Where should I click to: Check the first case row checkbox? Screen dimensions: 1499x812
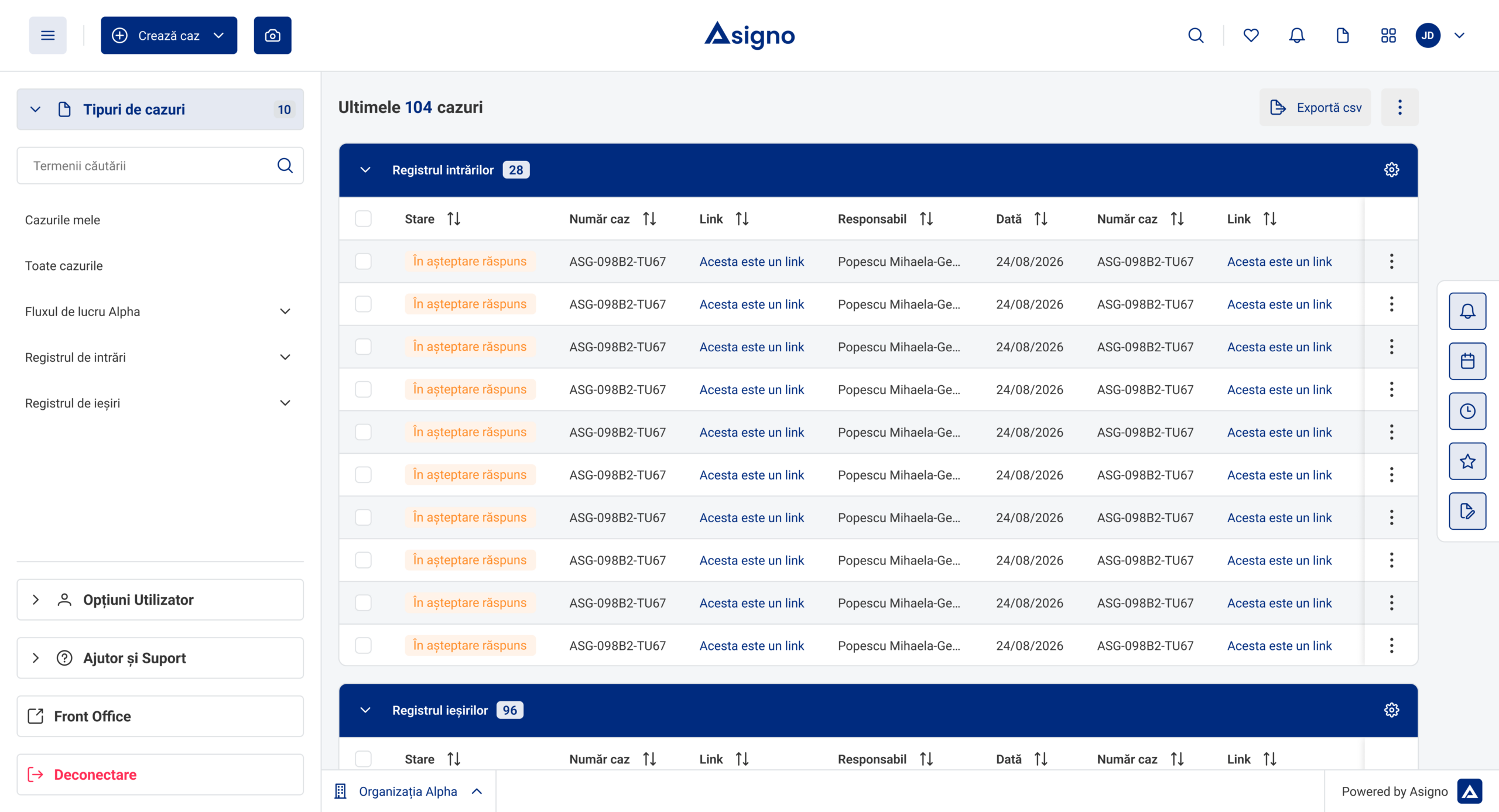[363, 261]
